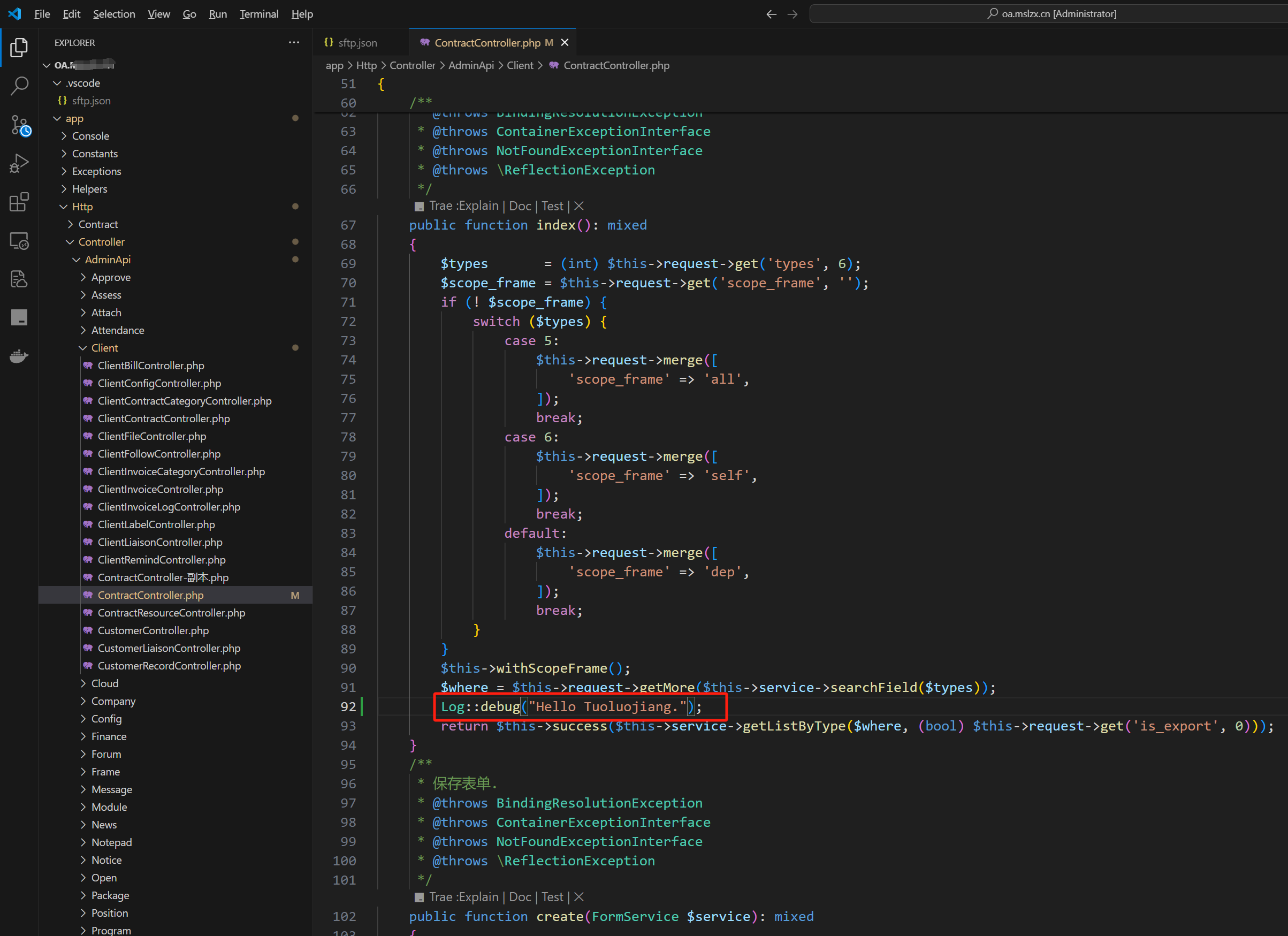Open the Docker whale icon view

(19, 356)
